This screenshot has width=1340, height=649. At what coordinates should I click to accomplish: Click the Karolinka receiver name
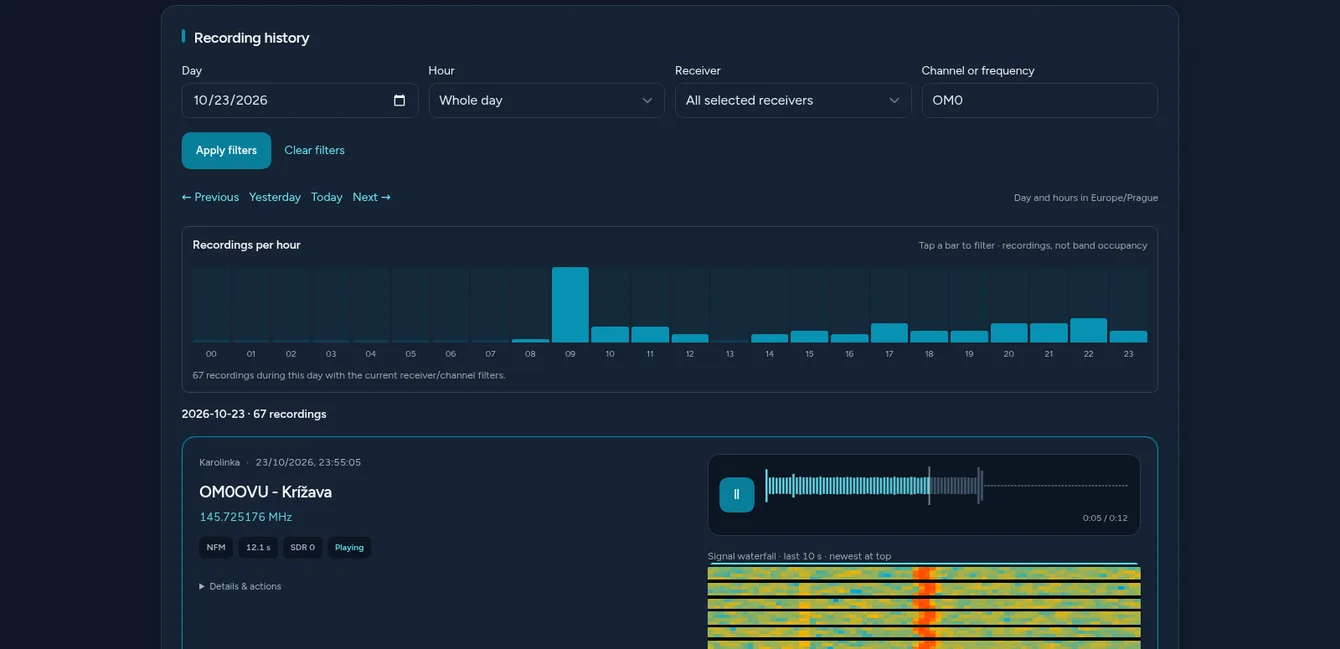[219, 462]
